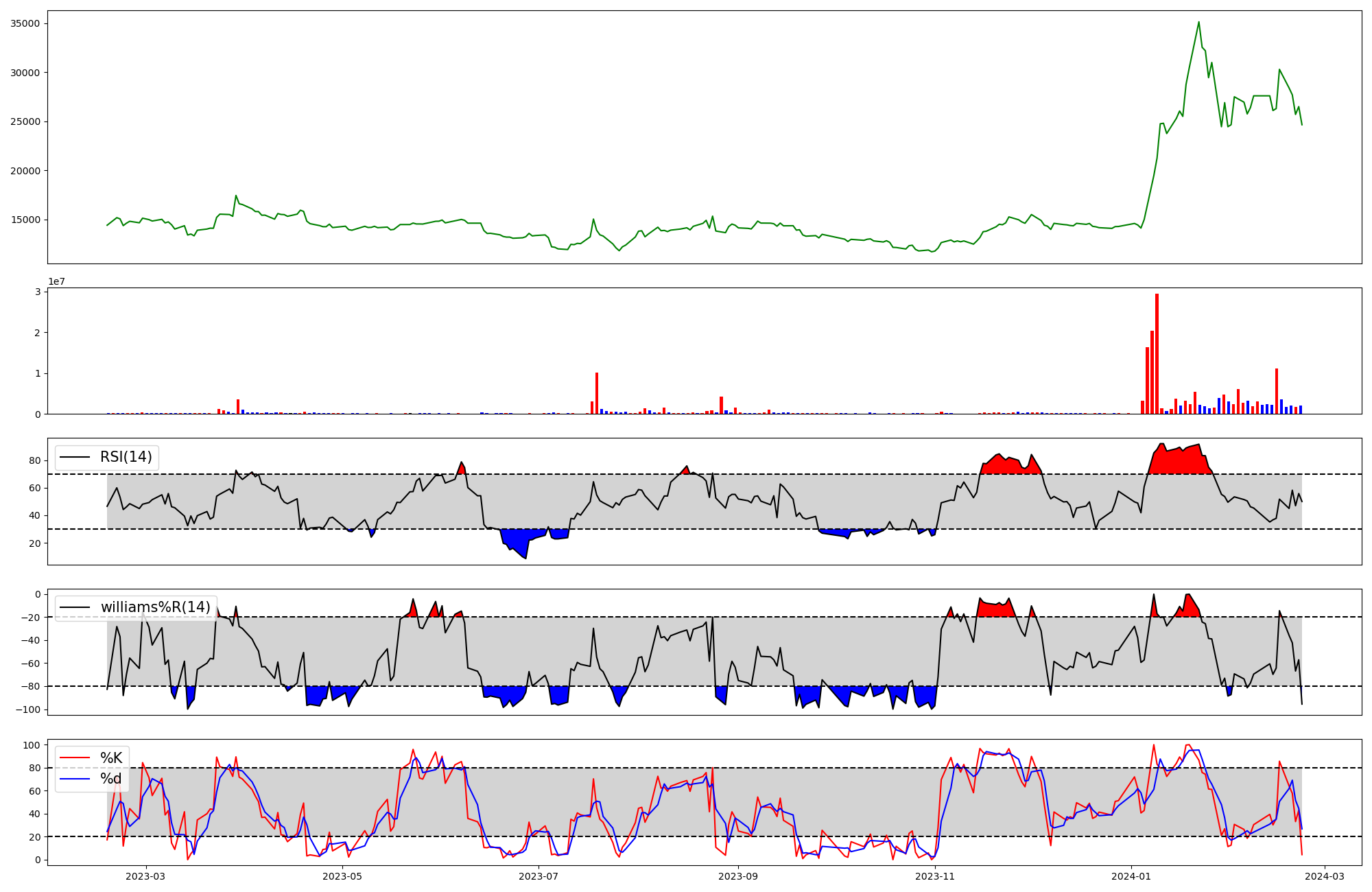1372x892 pixels.
Task: Click the 2023-03 x-axis date label
Action: (x=145, y=876)
